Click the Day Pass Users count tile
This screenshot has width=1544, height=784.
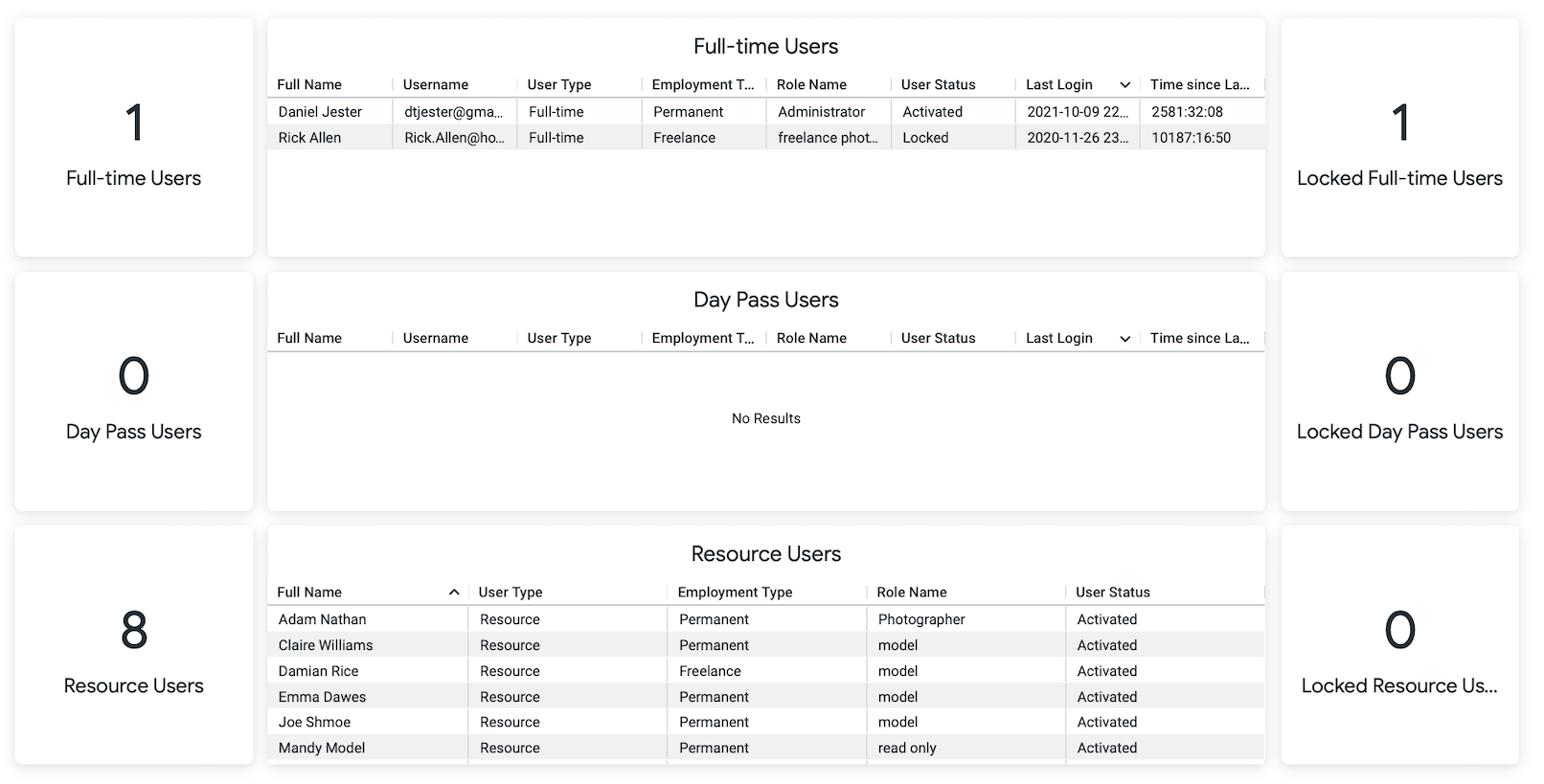134,392
